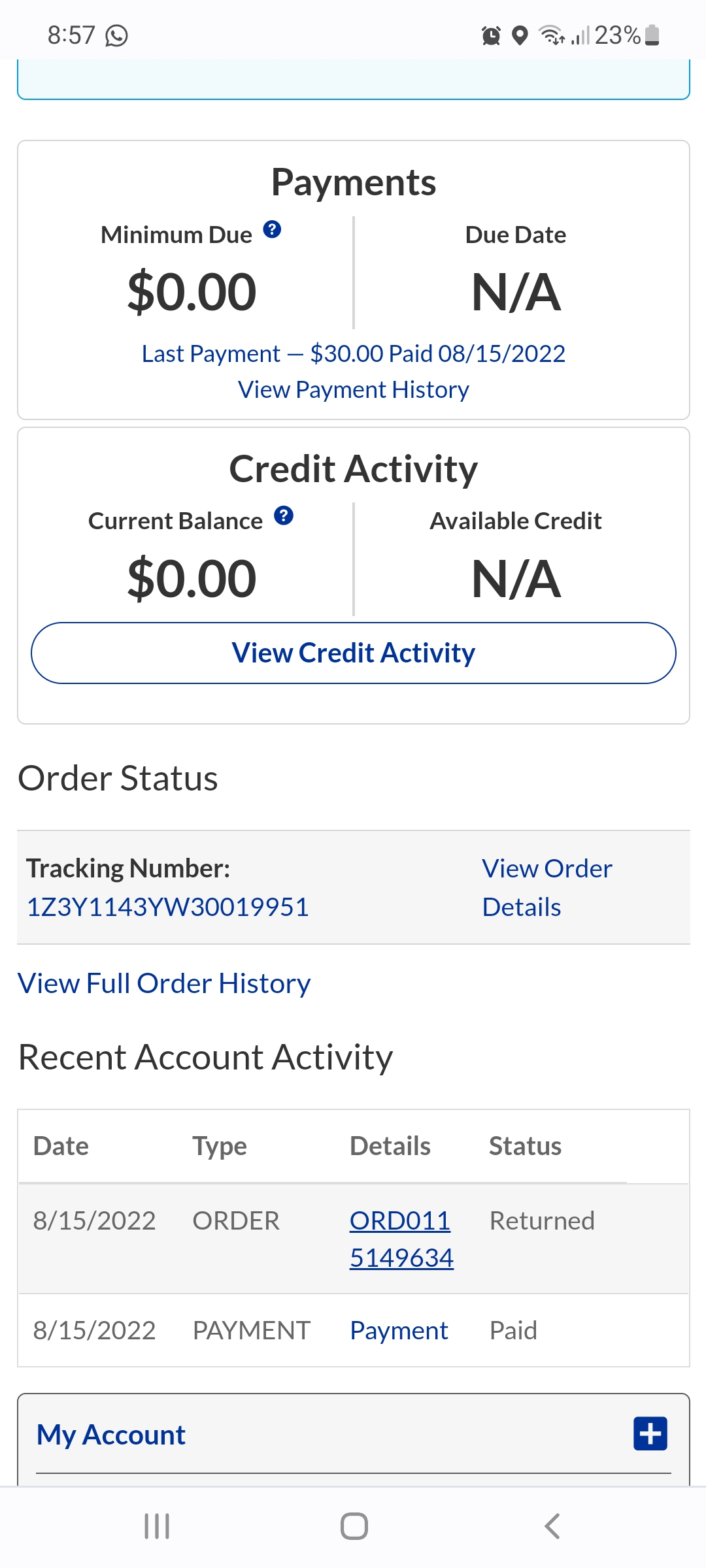Open order ORD0115149634 details
The image size is (706, 1568).
coord(401,1239)
